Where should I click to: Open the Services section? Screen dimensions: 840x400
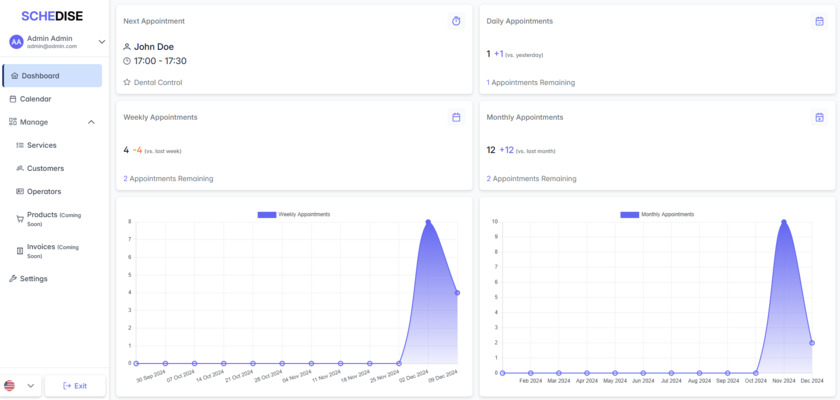[x=42, y=145]
